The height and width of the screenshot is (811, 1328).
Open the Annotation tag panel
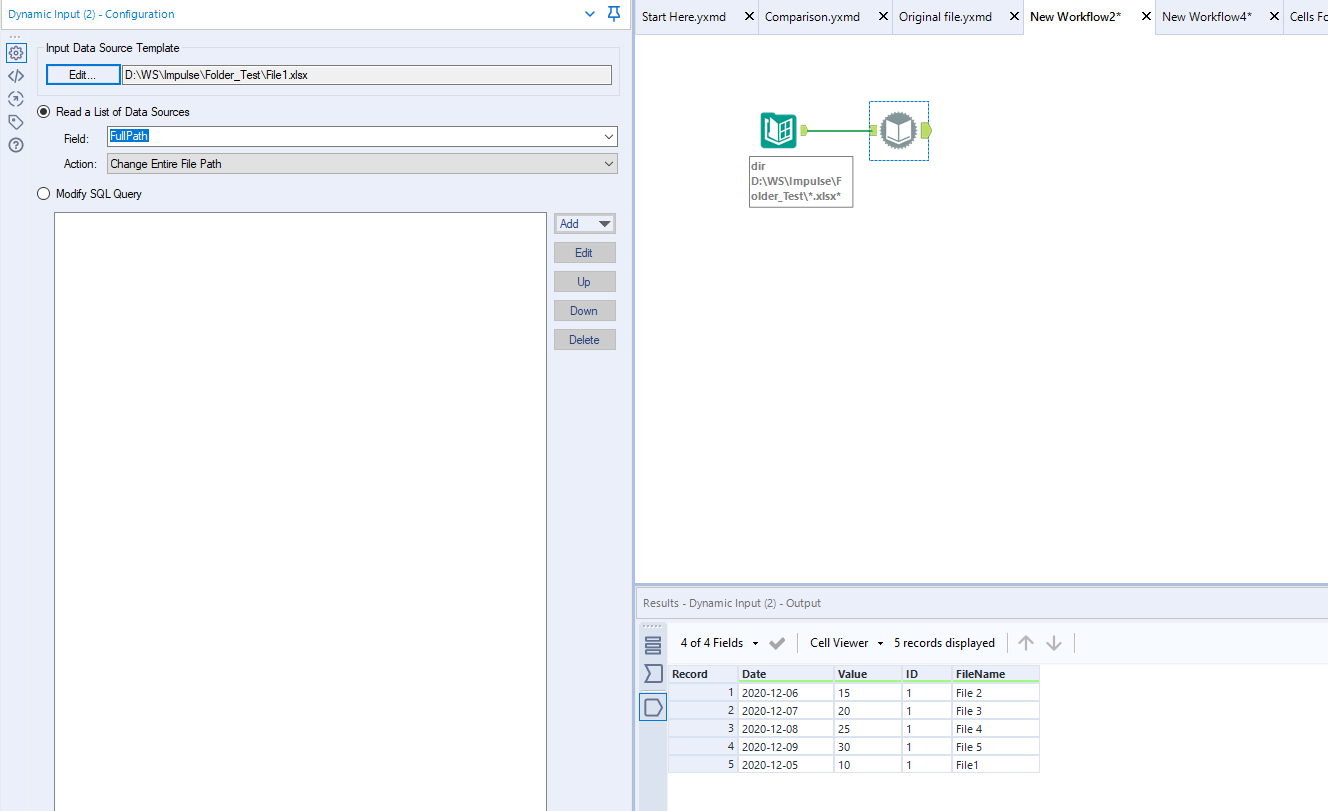click(16, 121)
